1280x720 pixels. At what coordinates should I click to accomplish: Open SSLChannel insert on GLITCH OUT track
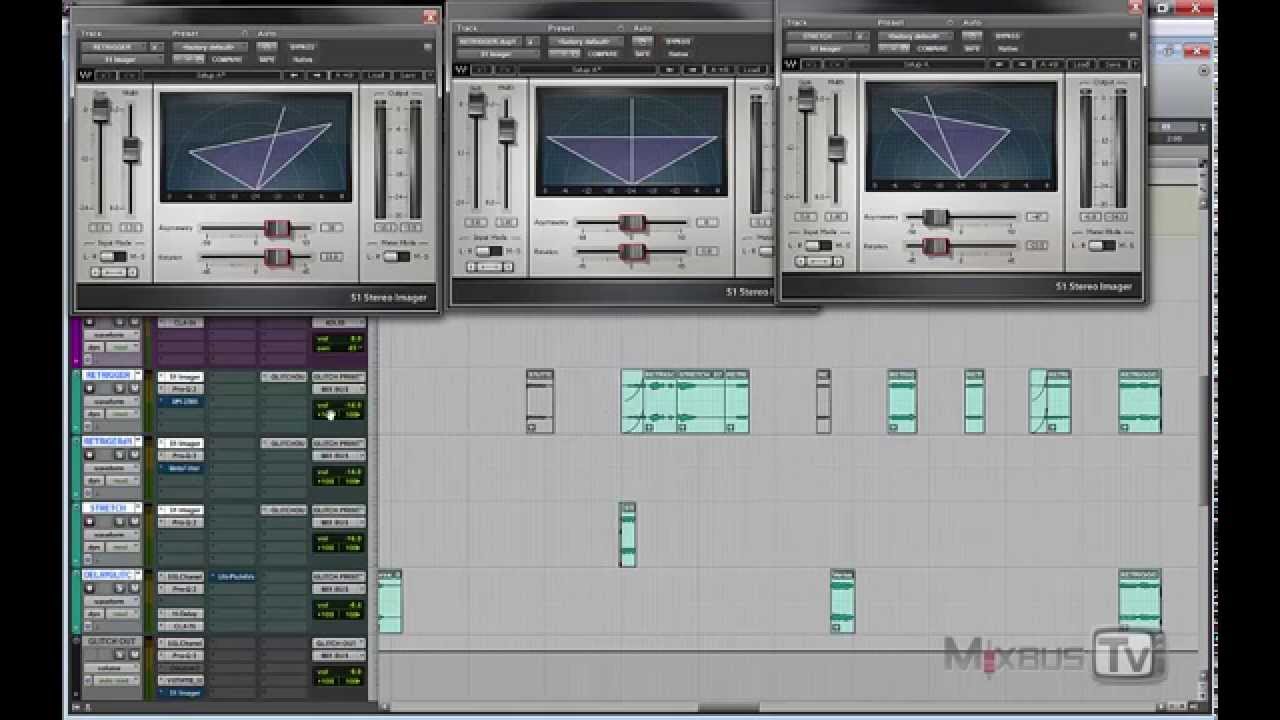(181, 642)
